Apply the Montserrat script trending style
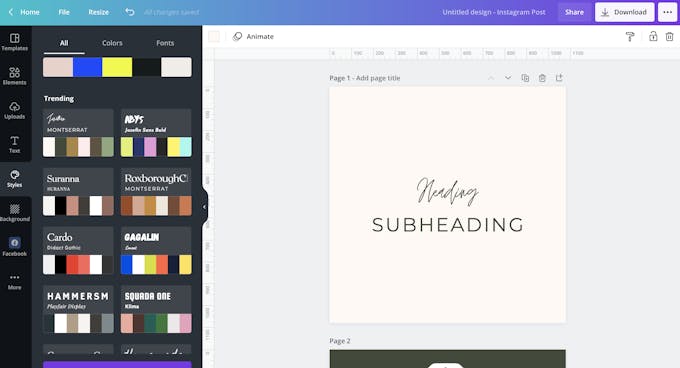The width and height of the screenshot is (680, 368). [x=78, y=133]
